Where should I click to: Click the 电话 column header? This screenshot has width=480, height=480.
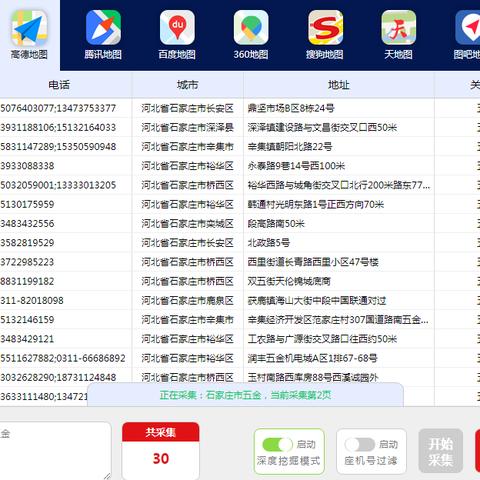59,85
